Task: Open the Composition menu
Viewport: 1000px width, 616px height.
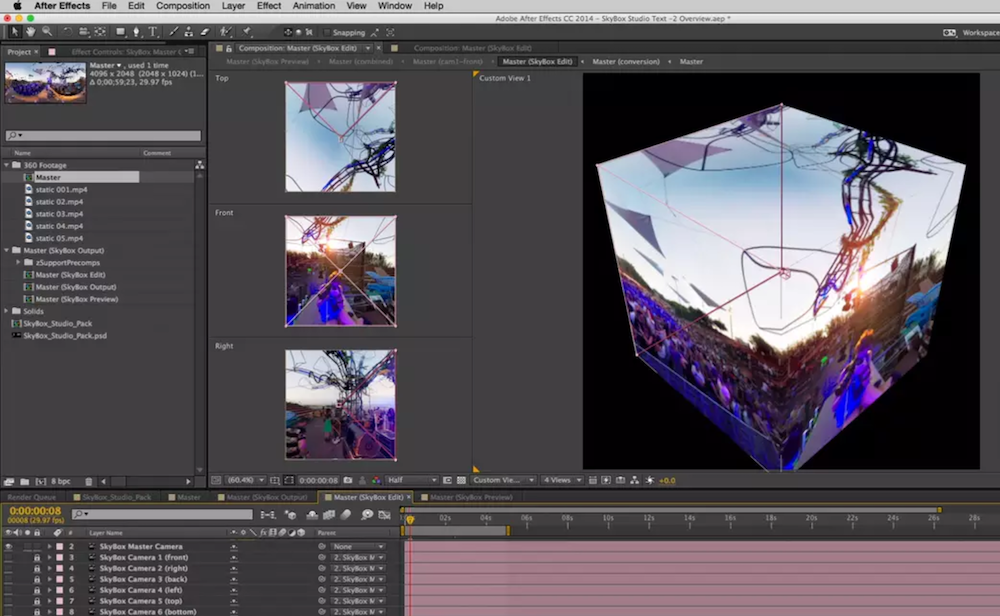Action: click(x=182, y=6)
